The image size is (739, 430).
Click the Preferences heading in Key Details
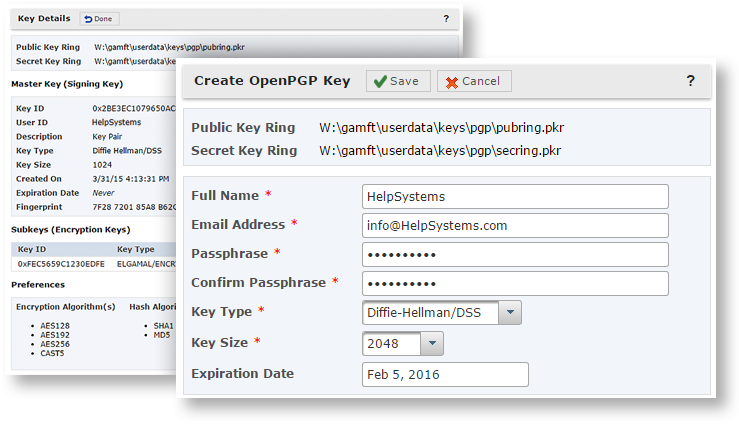pyautogui.click(x=38, y=285)
